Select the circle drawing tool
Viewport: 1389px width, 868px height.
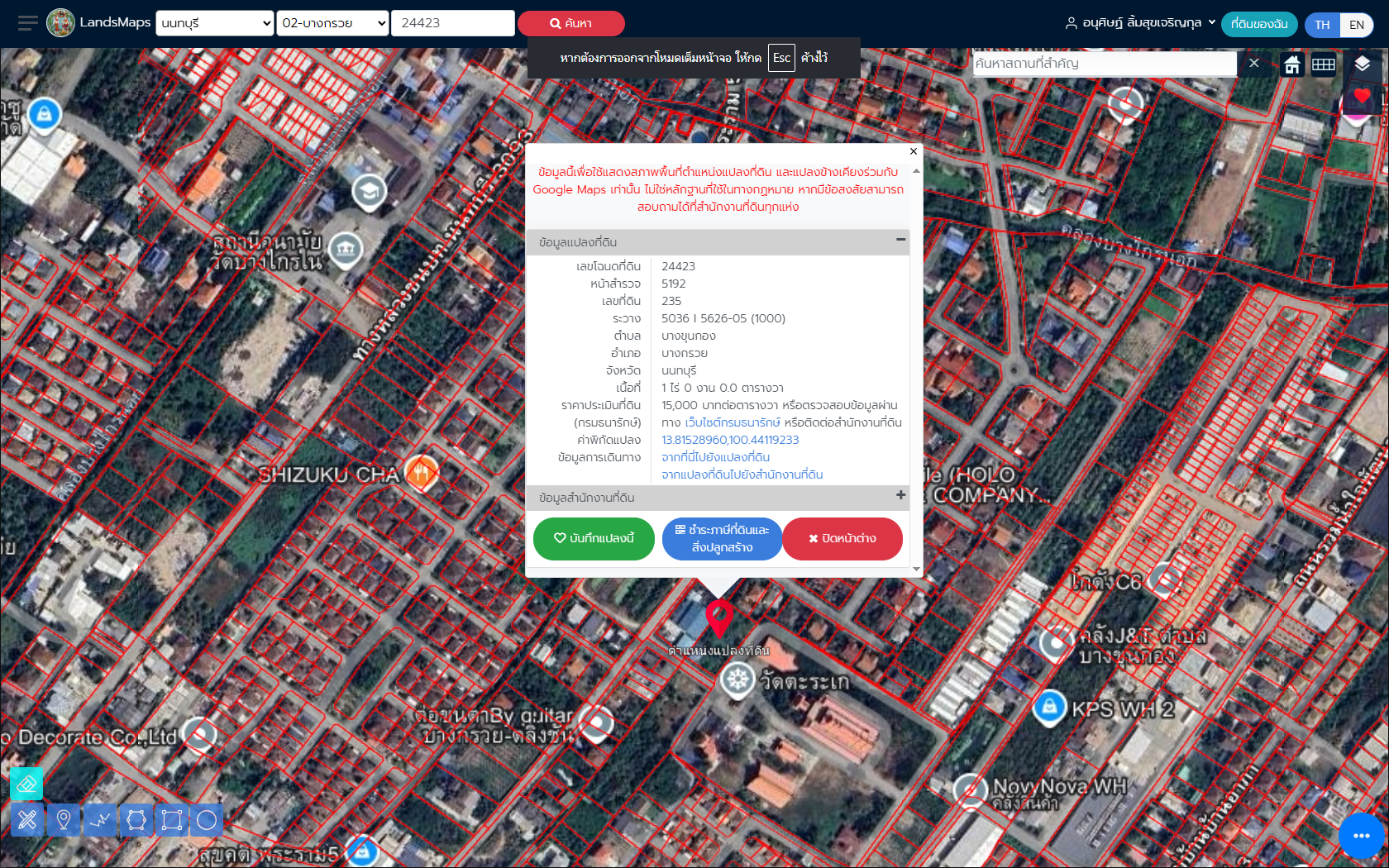(207, 820)
